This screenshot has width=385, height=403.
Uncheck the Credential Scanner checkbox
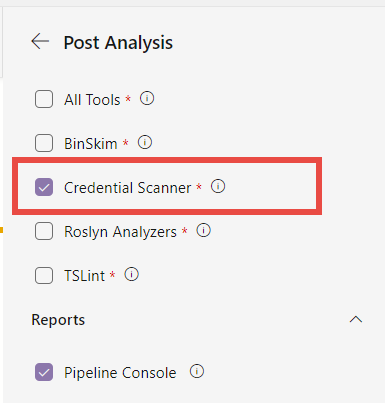click(x=44, y=187)
